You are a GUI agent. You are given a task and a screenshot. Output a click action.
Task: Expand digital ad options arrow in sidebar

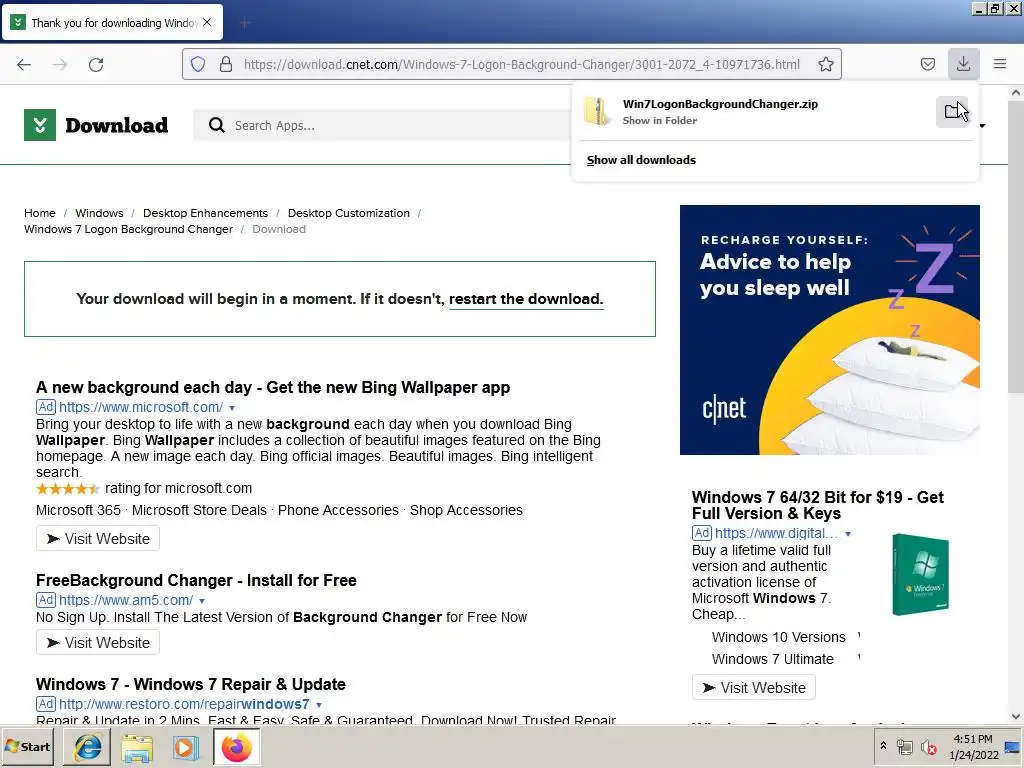pyautogui.click(x=848, y=534)
